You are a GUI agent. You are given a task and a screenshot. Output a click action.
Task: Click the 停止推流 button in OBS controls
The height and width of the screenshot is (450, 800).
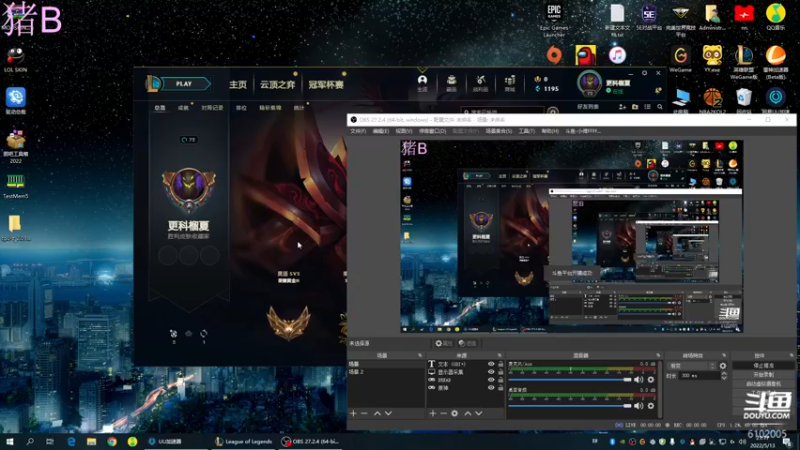coord(763,366)
